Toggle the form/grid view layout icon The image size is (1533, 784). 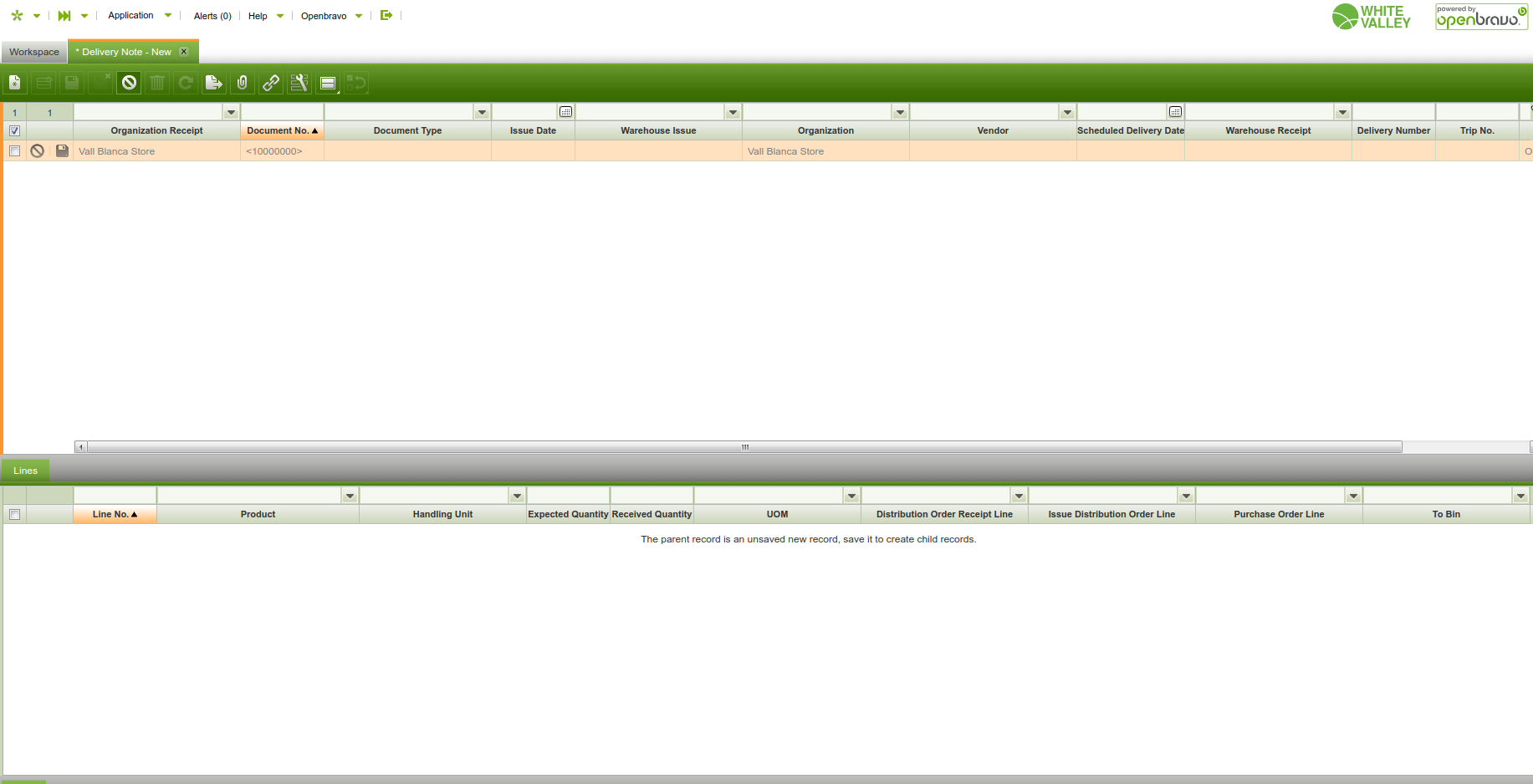(328, 83)
